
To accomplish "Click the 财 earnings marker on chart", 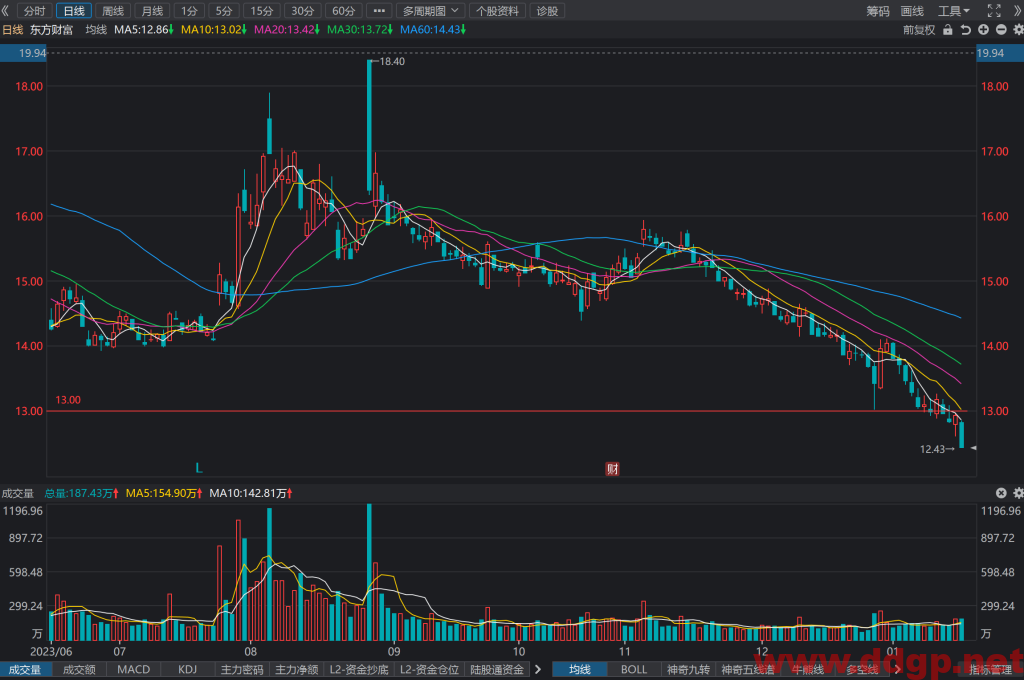I will [613, 468].
